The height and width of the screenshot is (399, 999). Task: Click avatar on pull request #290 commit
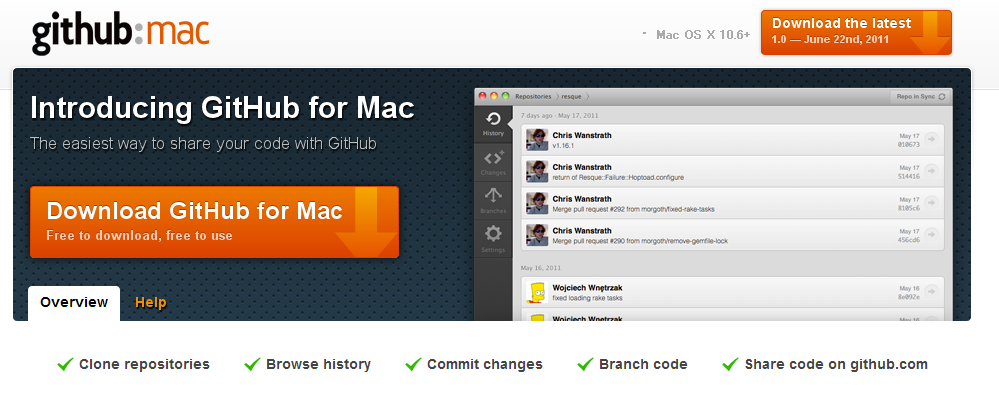pyautogui.click(x=537, y=235)
